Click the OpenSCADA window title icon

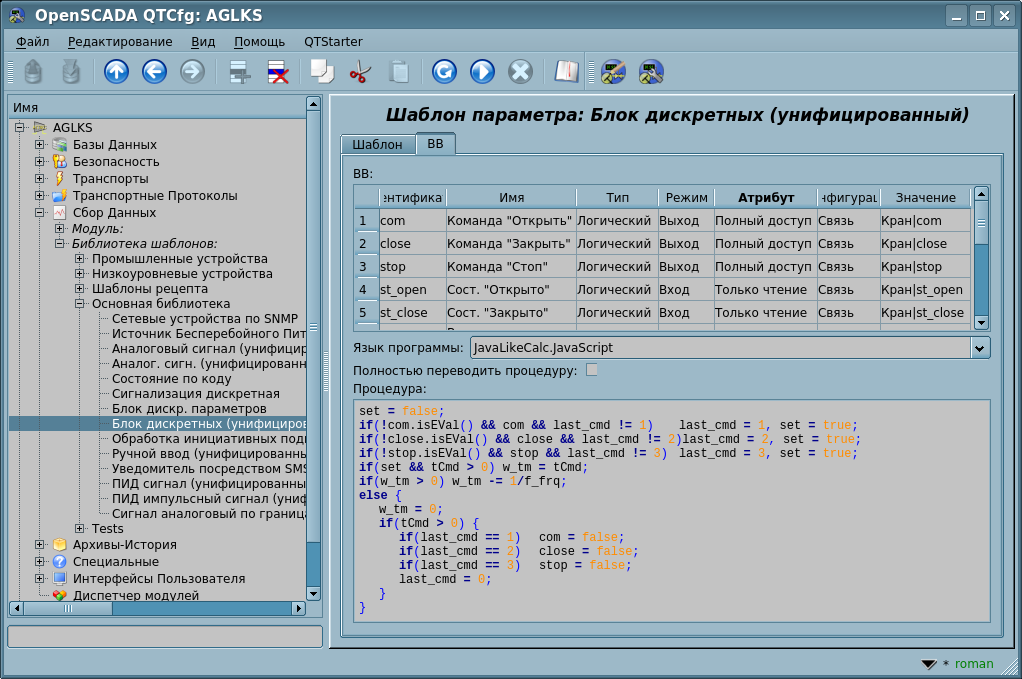17,15
